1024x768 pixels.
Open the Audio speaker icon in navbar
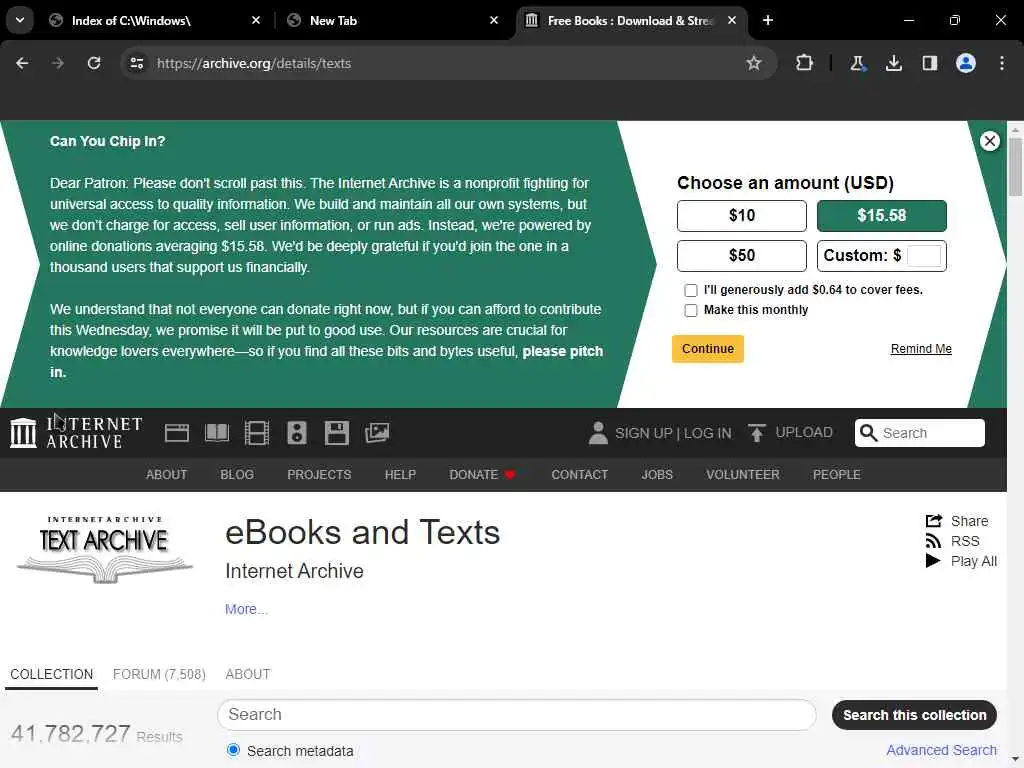(x=296, y=433)
